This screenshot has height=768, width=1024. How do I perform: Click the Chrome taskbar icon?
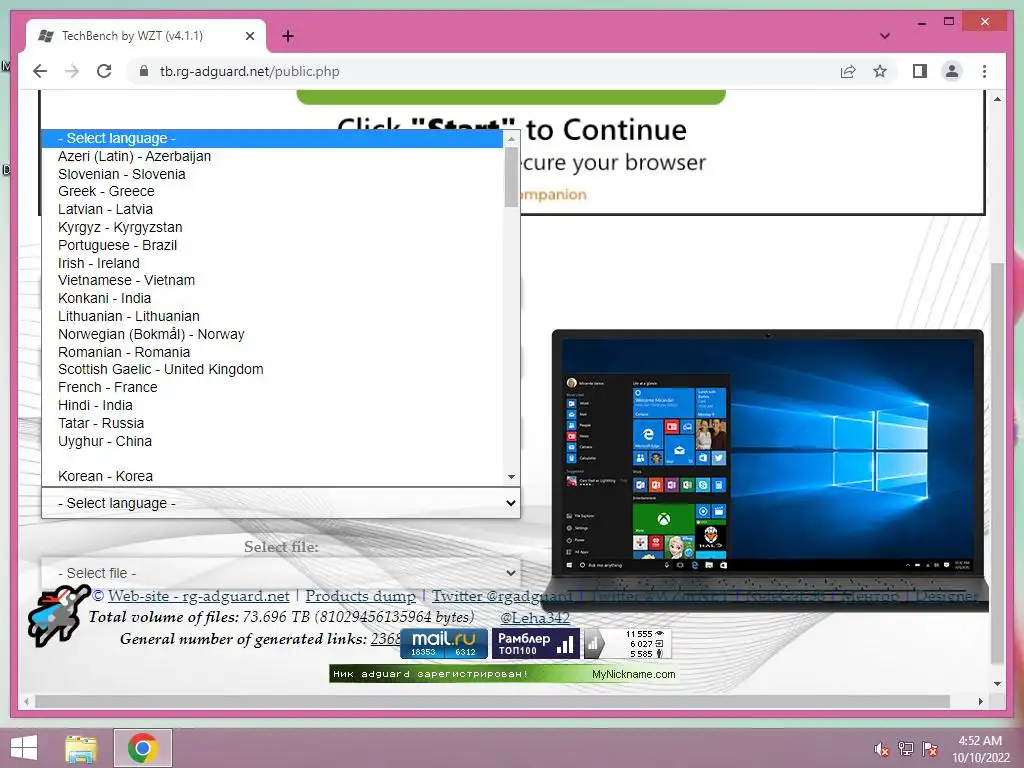pyautogui.click(x=143, y=748)
